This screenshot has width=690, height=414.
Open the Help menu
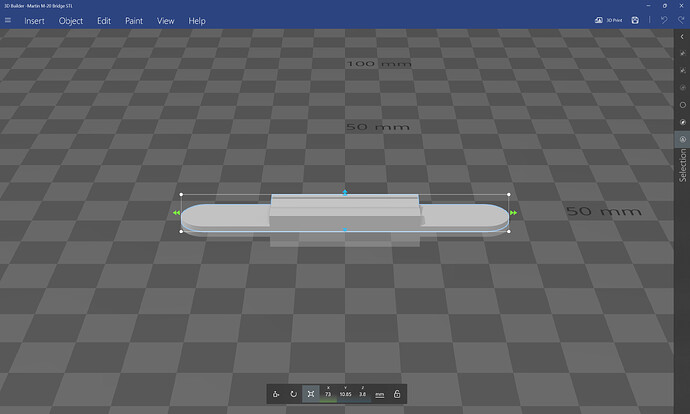[x=197, y=21]
